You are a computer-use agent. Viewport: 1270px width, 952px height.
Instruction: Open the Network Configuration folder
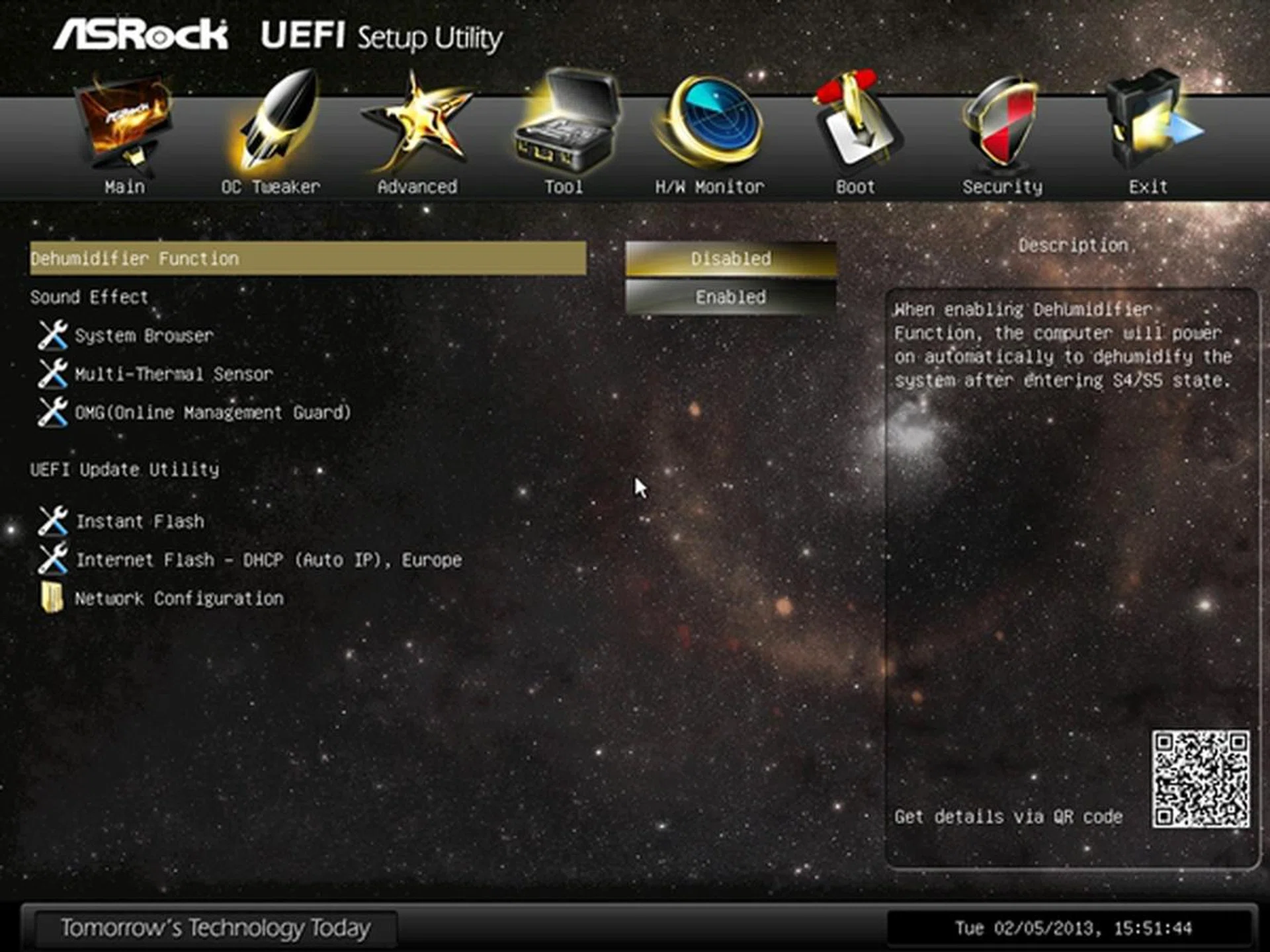tap(179, 598)
